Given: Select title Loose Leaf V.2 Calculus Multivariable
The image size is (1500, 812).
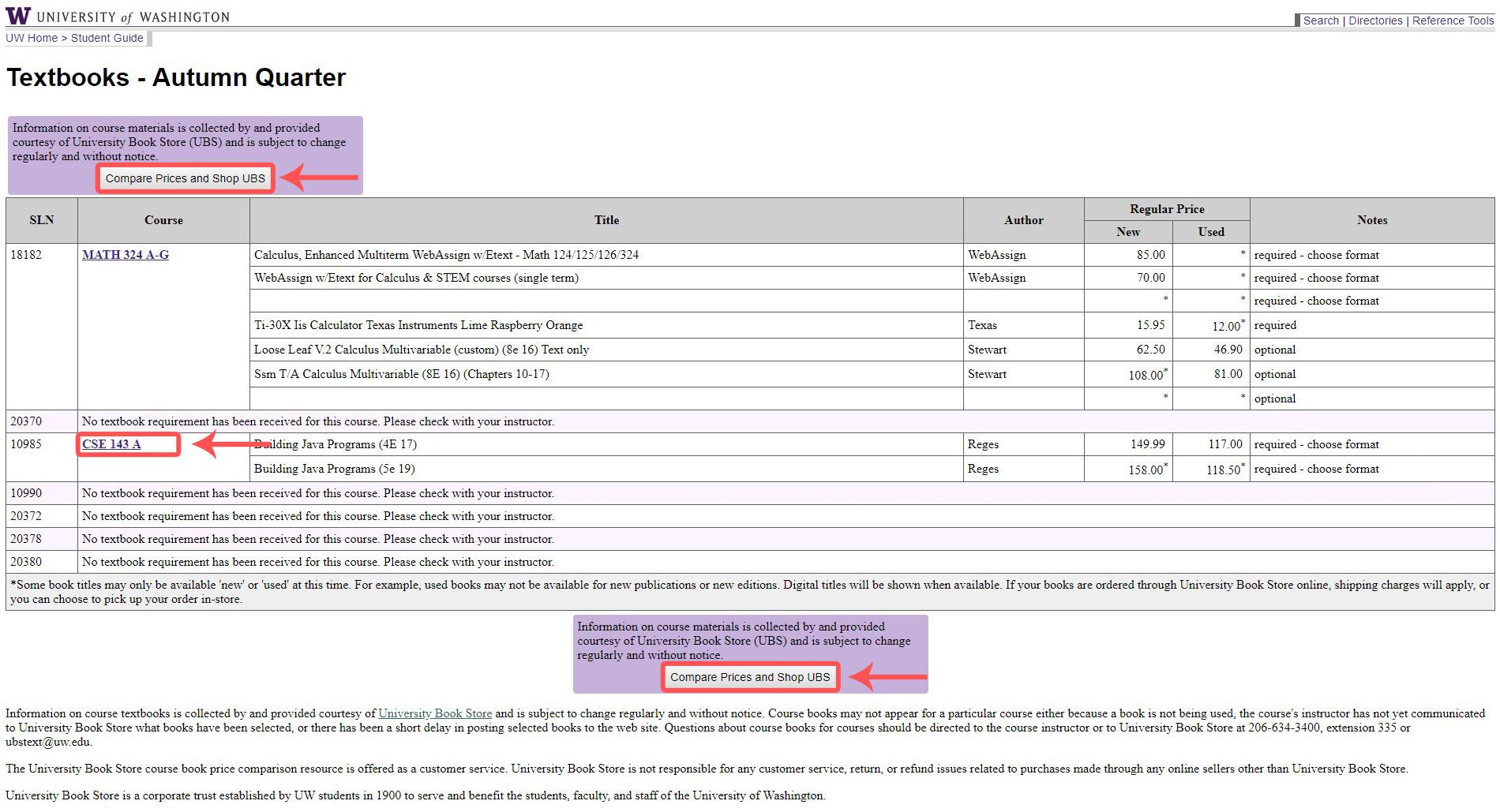Looking at the screenshot, I should (422, 350).
